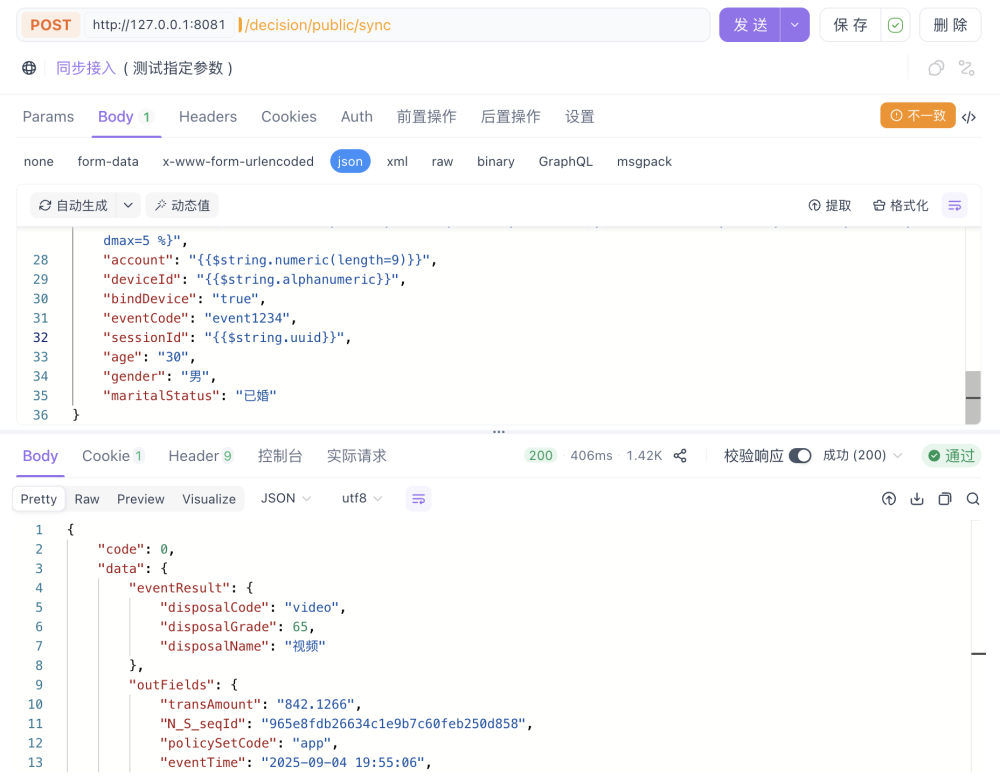The width and height of the screenshot is (1000, 782).
Task: Select the Raw response view
Action: (x=87, y=499)
